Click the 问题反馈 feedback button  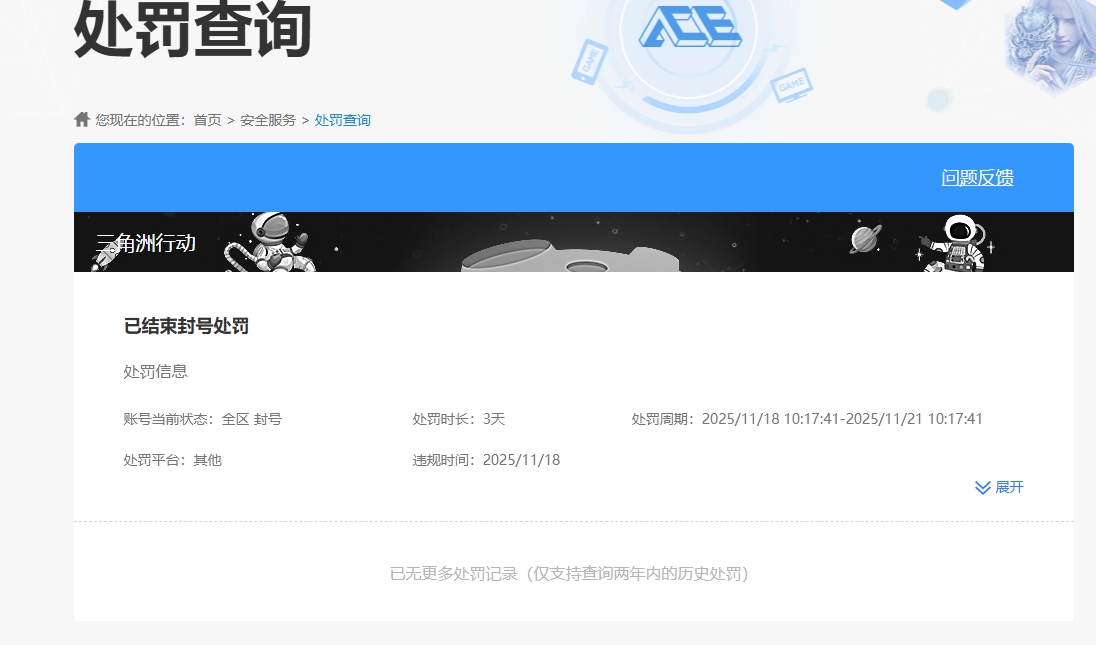click(976, 177)
